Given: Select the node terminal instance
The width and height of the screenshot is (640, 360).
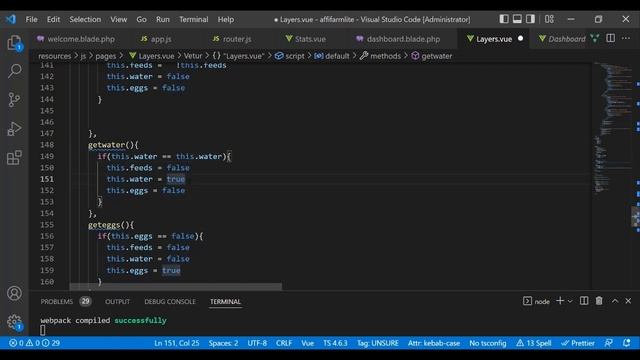Looking at the screenshot, I should [x=536, y=301].
